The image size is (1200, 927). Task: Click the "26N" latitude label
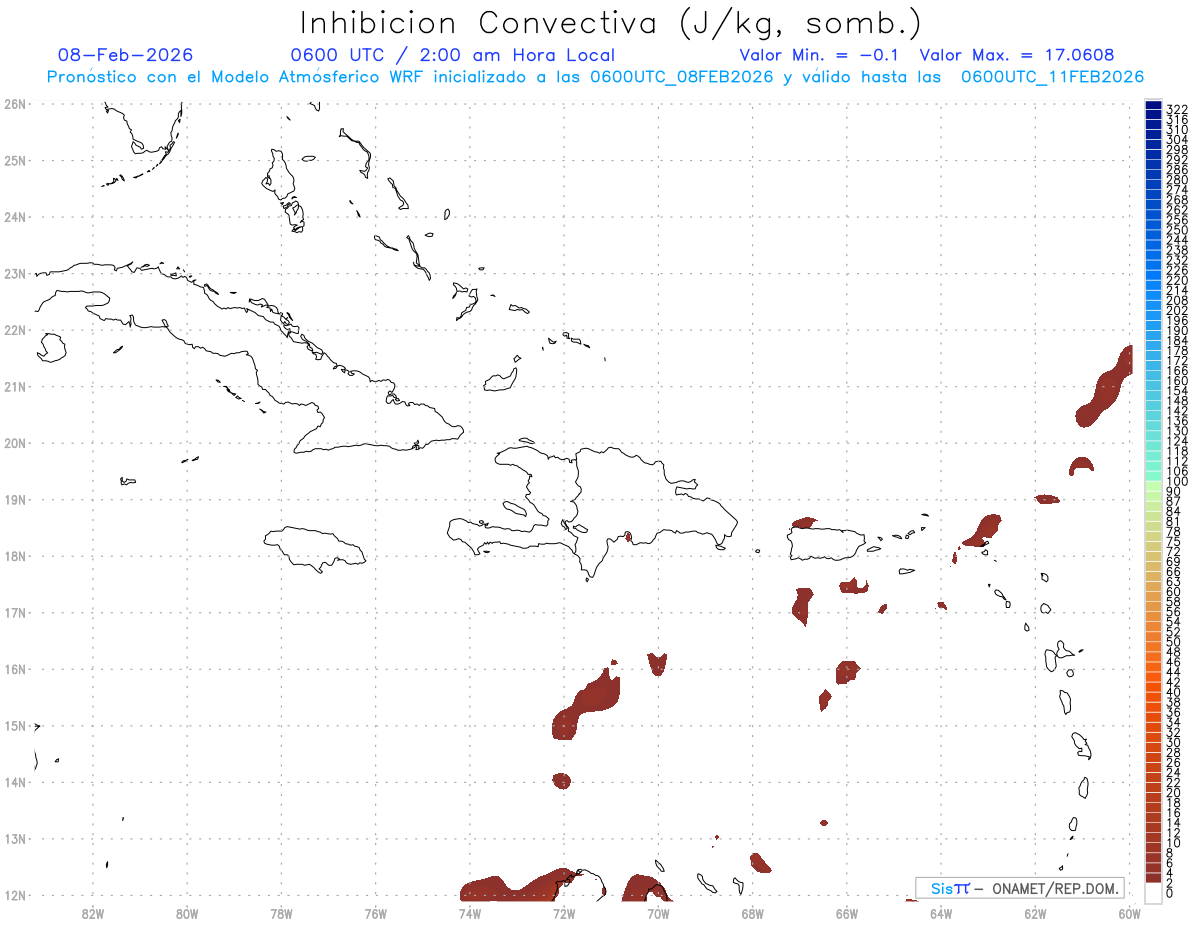click(x=14, y=104)
